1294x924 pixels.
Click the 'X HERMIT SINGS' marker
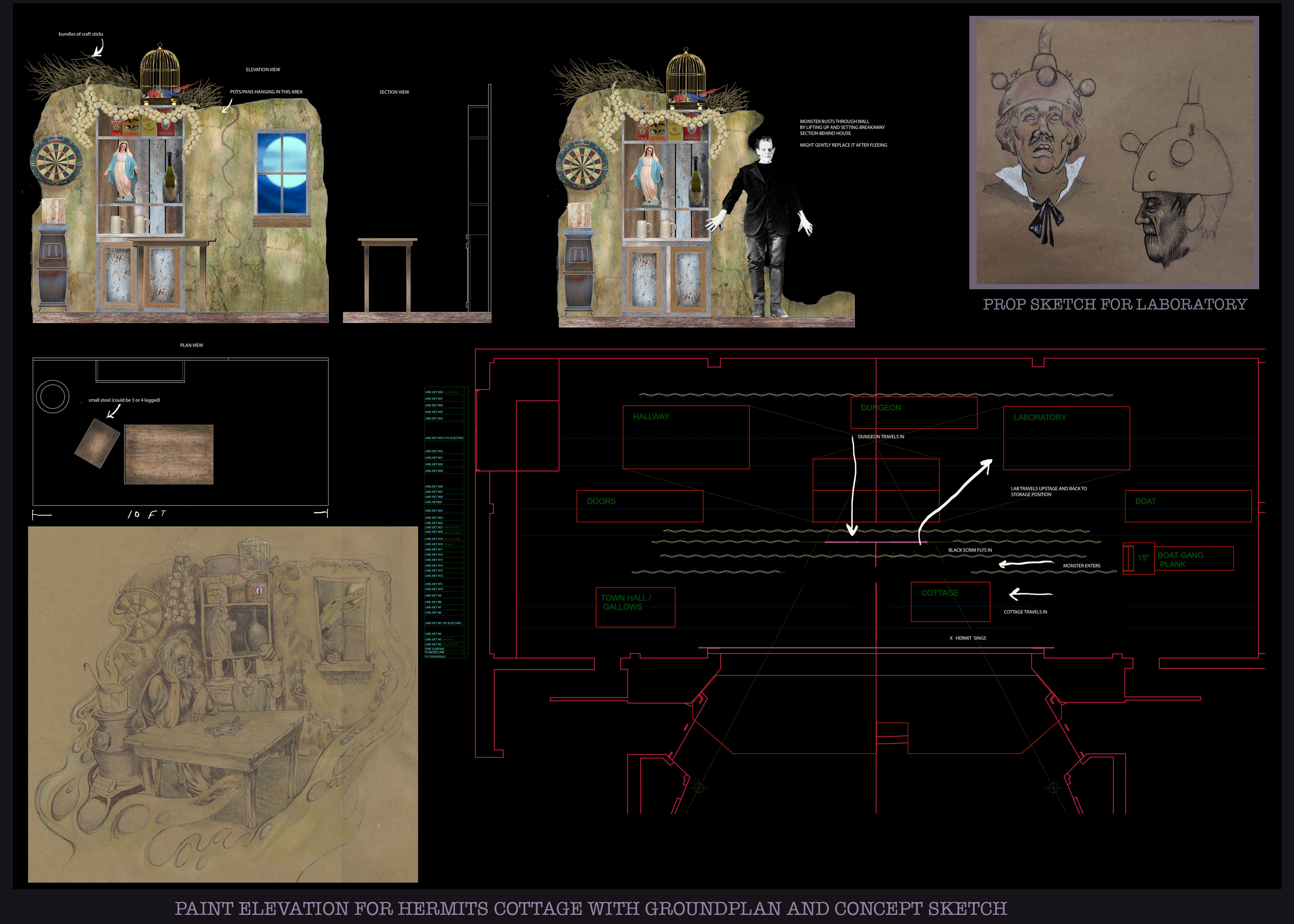point(968,638)
